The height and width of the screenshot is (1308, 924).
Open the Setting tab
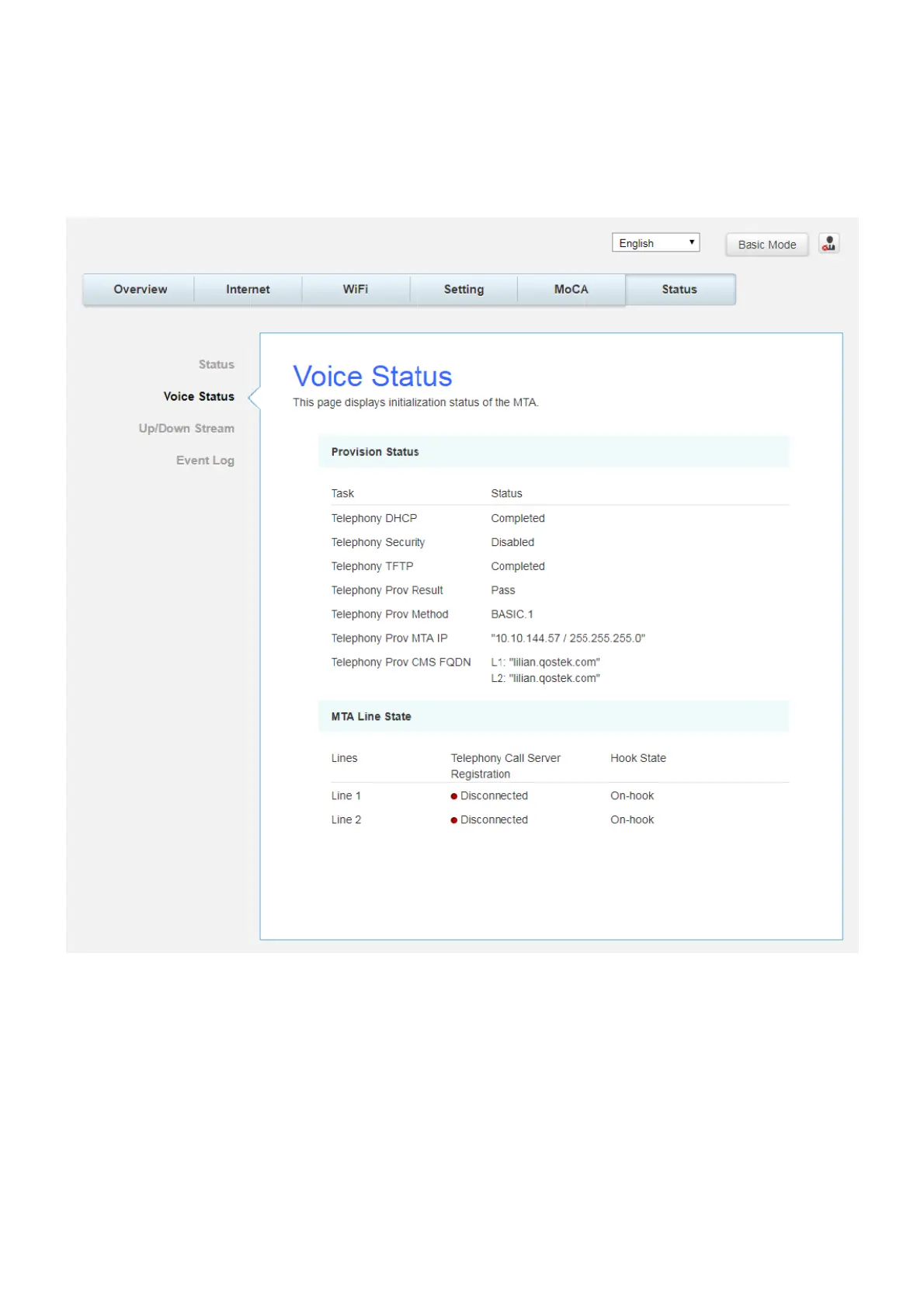(x=464, y=290)
